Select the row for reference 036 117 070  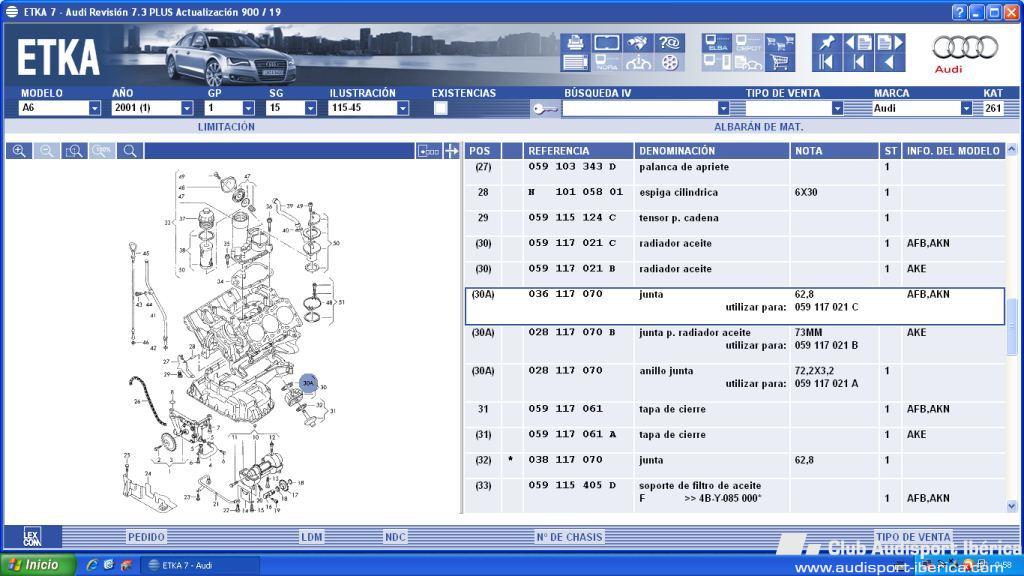[x=735, y=306]
